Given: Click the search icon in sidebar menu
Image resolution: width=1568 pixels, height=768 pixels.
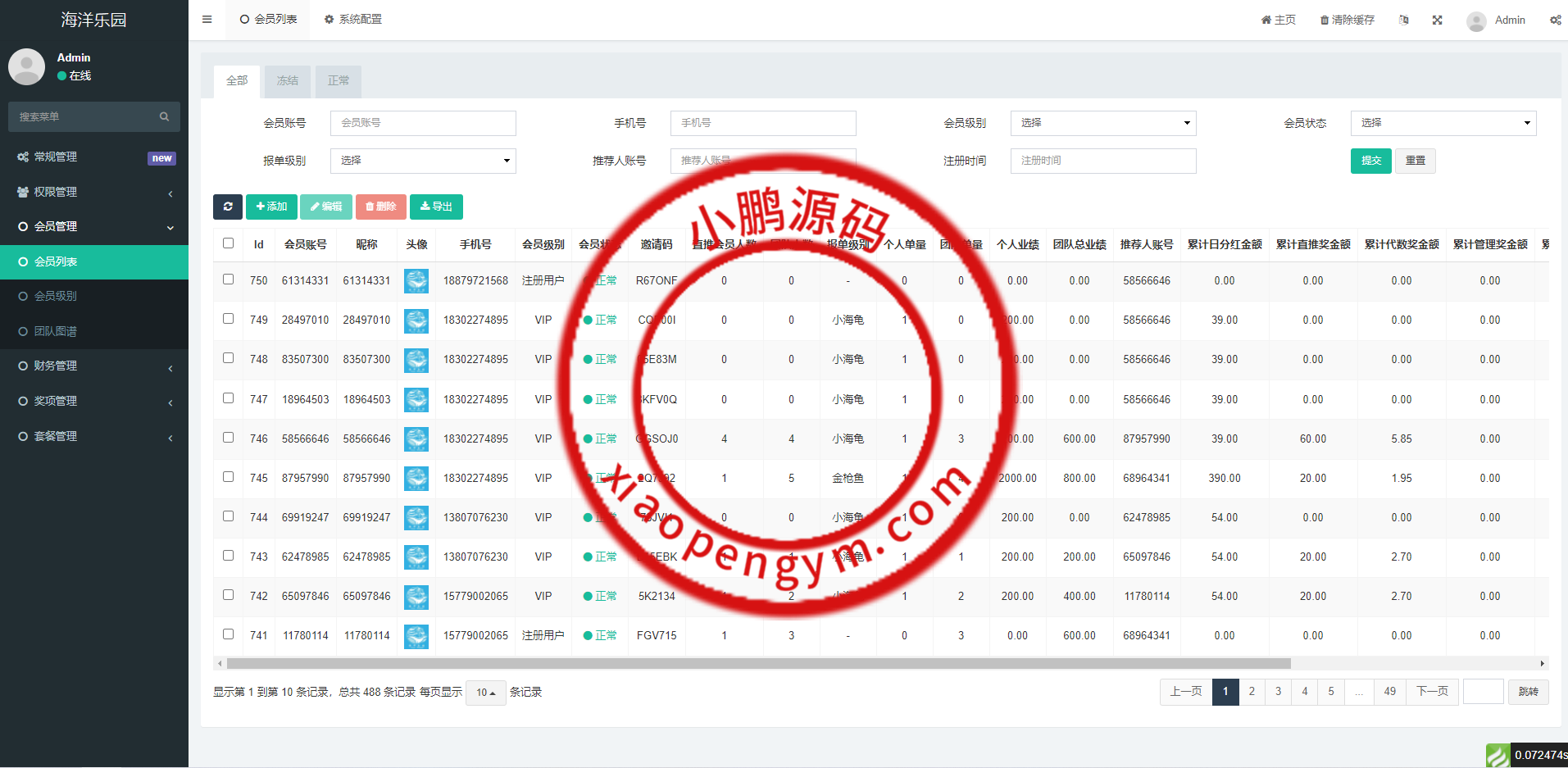Looking at the screenshot, I should tap(164, 117).
